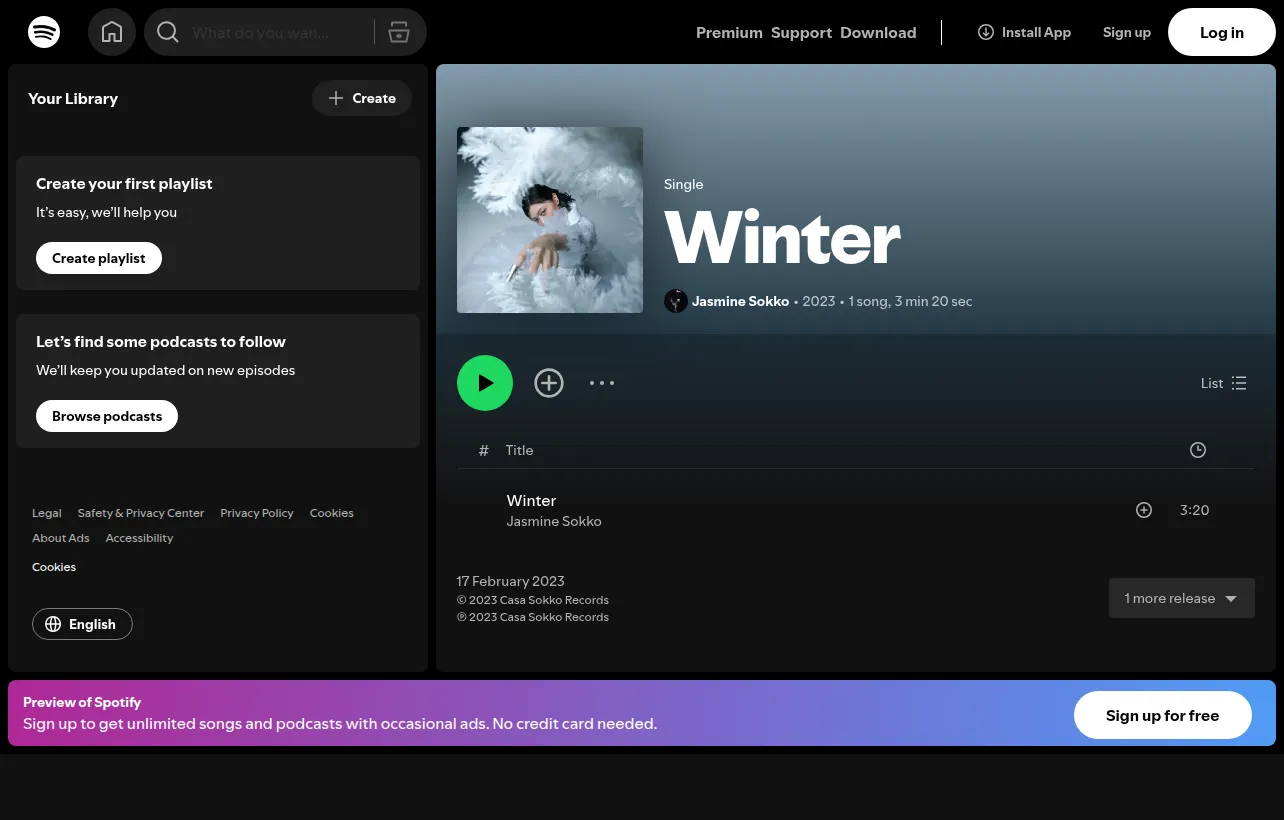Screen dimensions: 1284x820
Task: Click the Spotify logo
Action: click(x=44, y=32)
